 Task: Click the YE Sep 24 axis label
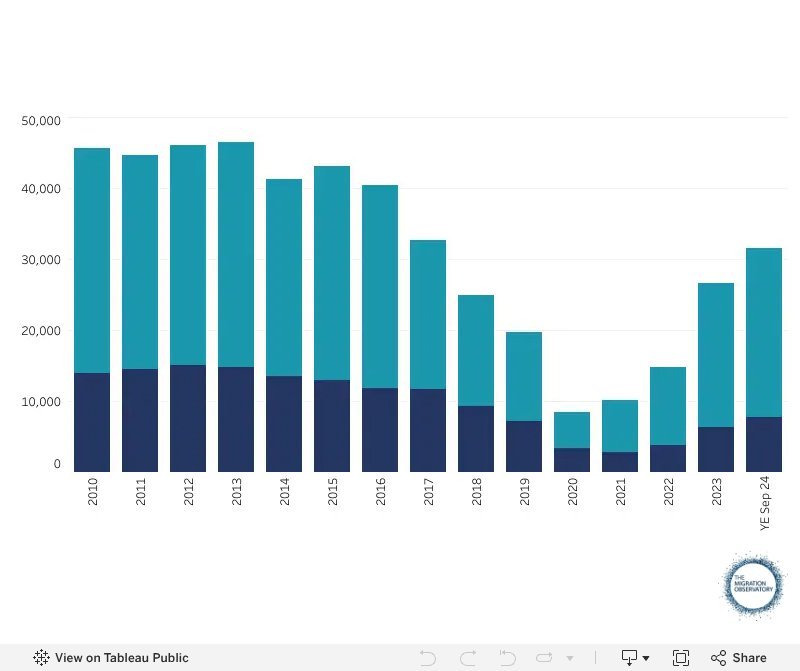click(x=764, y=504)
